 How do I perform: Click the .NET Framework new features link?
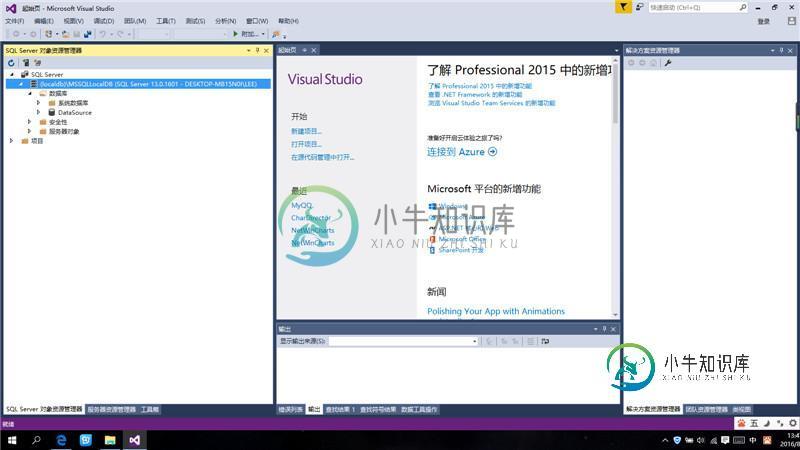pyautogui.click(x=475, y=94)
